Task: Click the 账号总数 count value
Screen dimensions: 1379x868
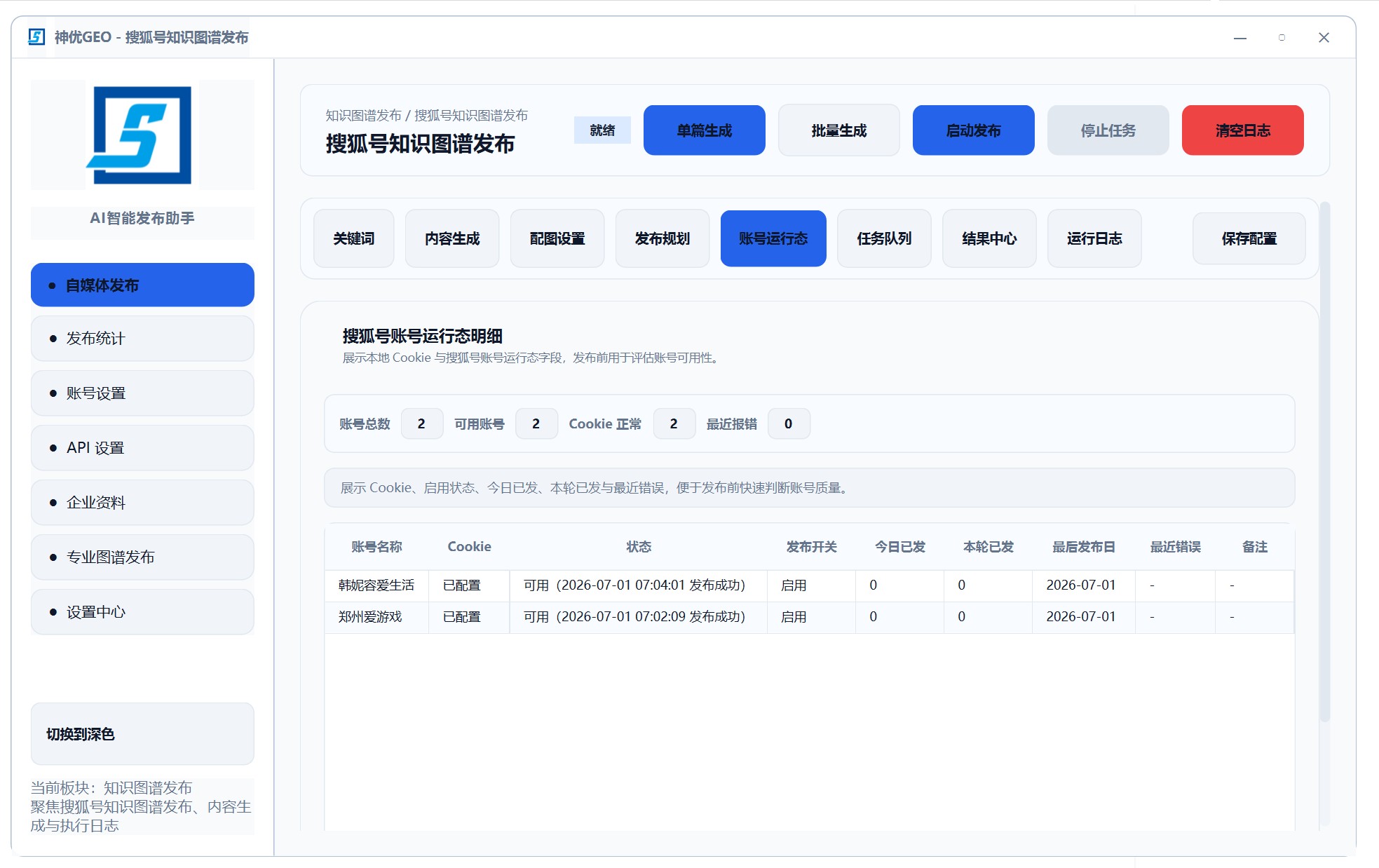Action: [x=421, y=423]
